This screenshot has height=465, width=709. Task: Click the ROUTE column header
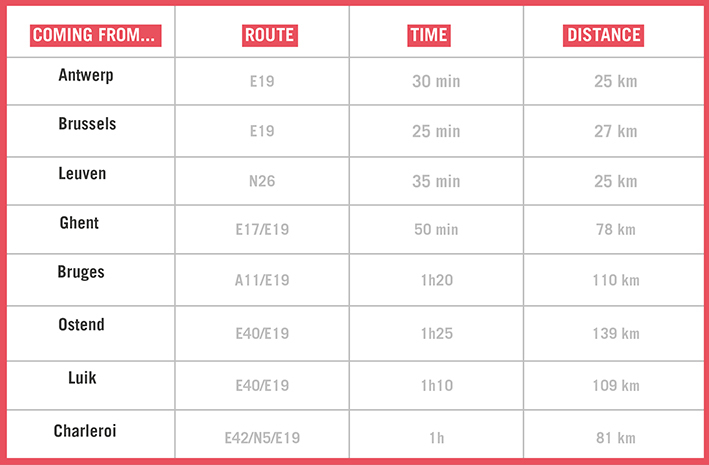pyautogui.click(x=269, y=35)
